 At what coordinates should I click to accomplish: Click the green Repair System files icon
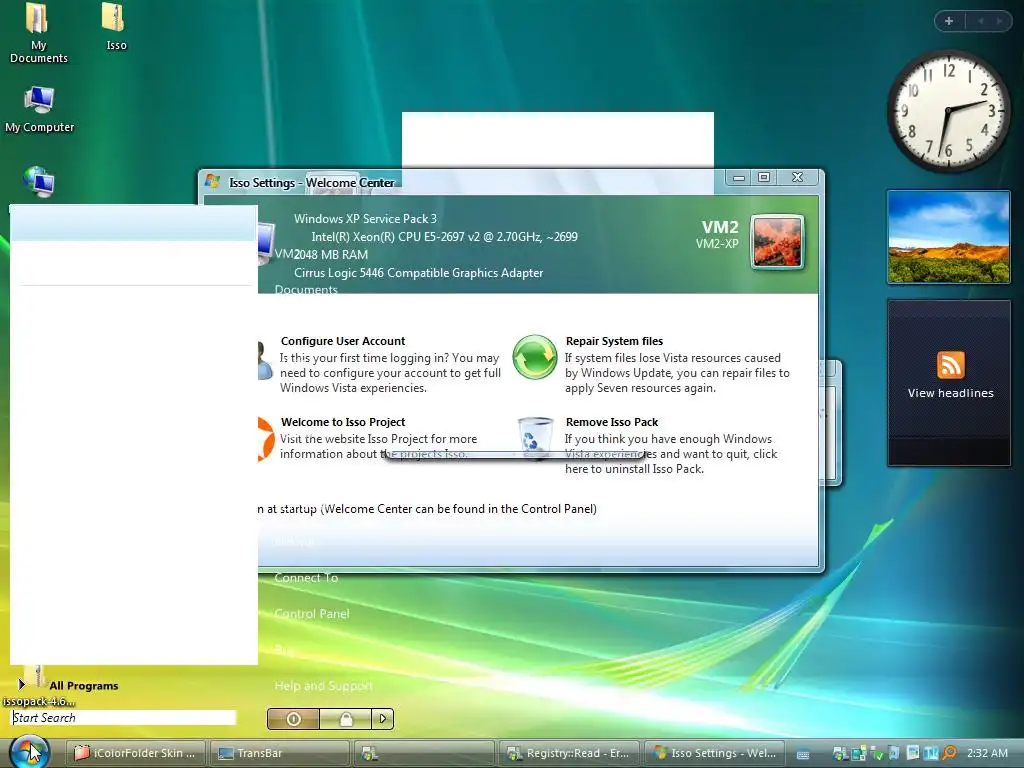(534, 357)
